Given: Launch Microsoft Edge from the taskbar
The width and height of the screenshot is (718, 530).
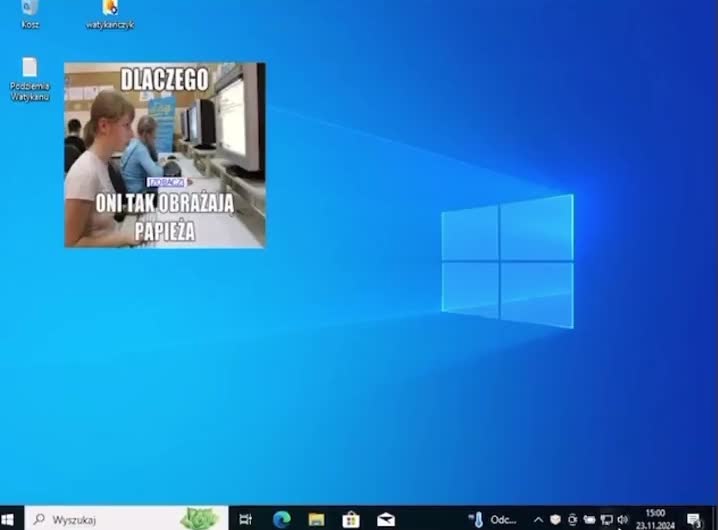Looking at the screenshot, I should point(281,519).
